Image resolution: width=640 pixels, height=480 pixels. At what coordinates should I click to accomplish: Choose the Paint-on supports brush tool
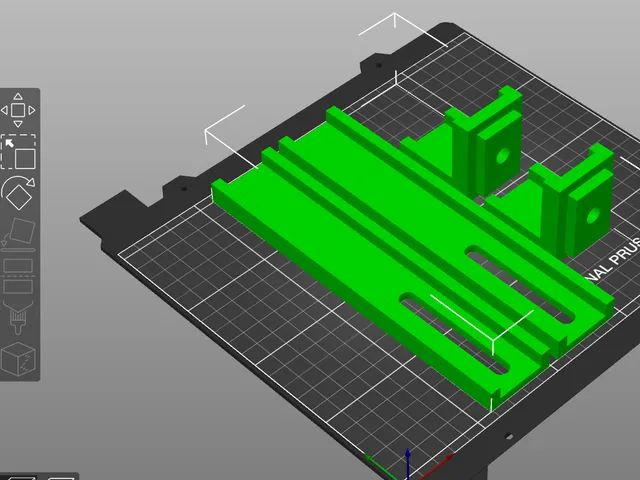click(18, 317)
